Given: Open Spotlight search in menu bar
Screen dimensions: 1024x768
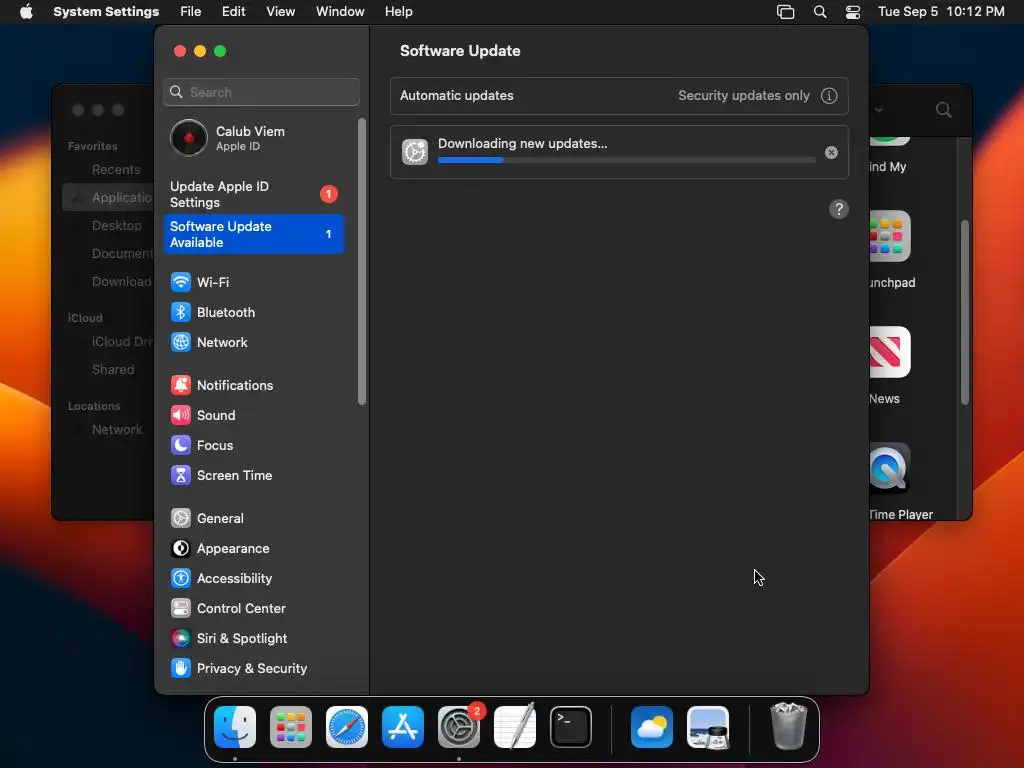Looking at the screenshot, I should [x=820, y=12].
